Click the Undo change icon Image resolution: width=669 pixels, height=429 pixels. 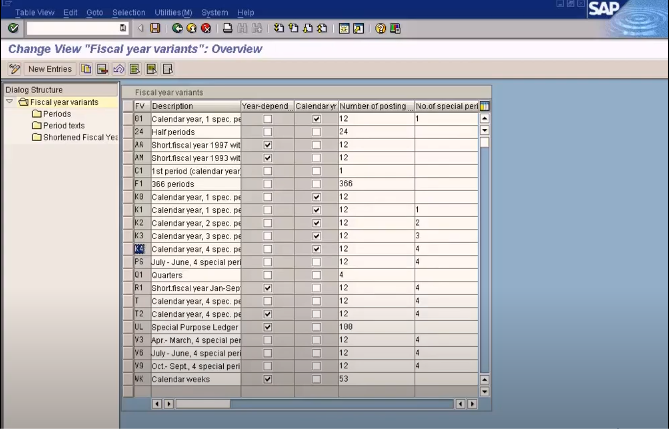(119, 69)
